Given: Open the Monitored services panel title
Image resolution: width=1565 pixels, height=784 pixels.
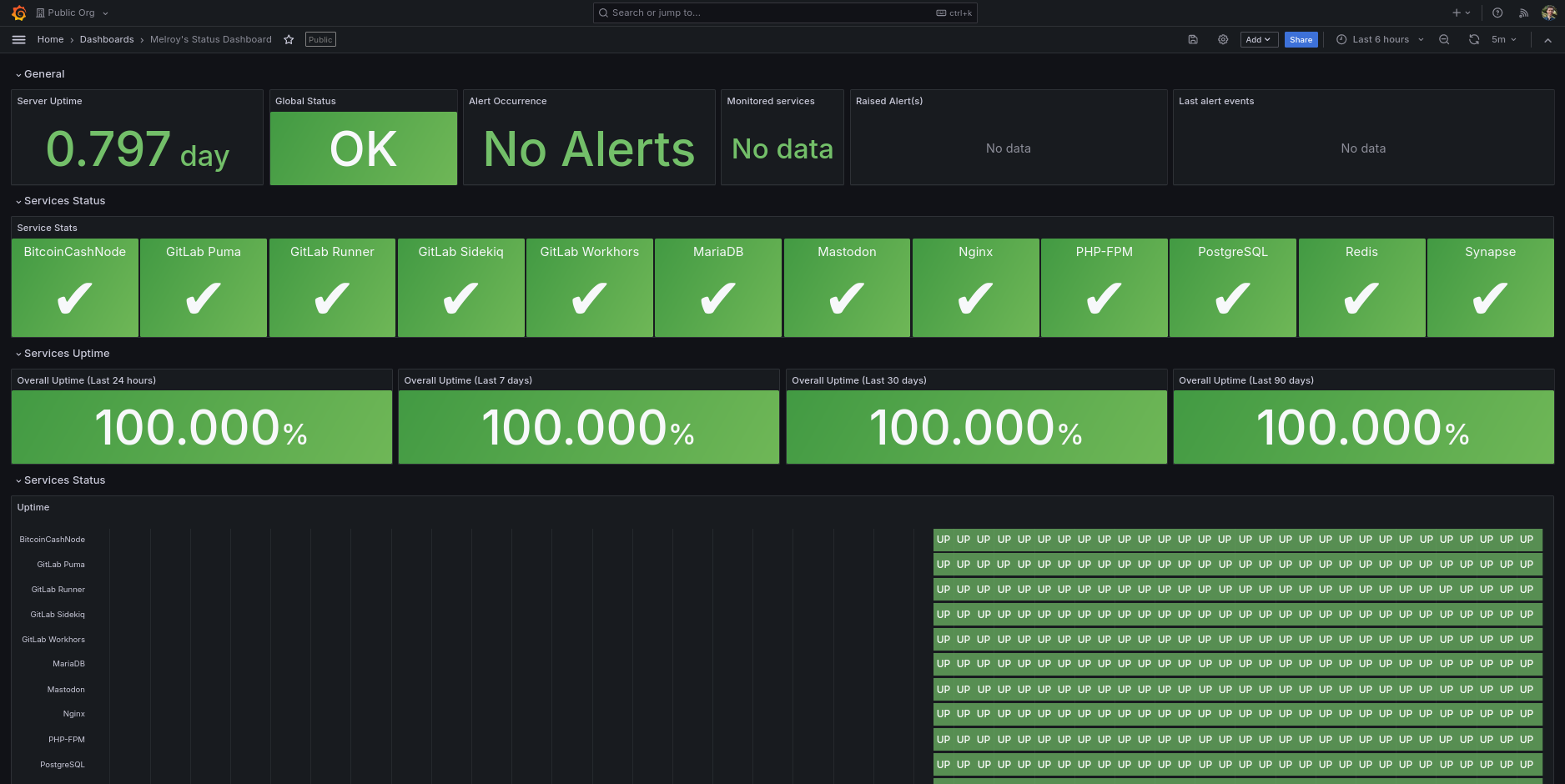Looking at the screenshot, I should pos(771,101).
